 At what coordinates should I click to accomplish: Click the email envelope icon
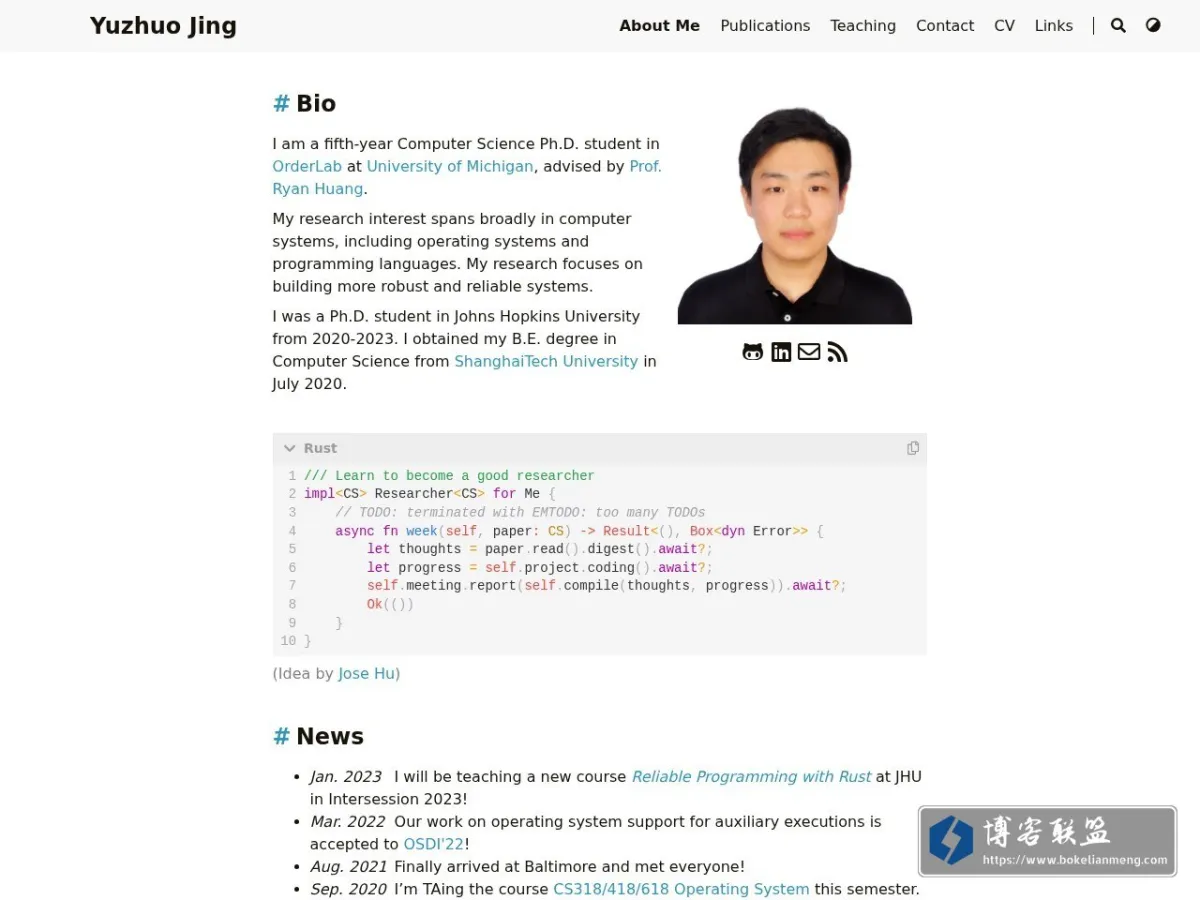(x=809, y=352)
